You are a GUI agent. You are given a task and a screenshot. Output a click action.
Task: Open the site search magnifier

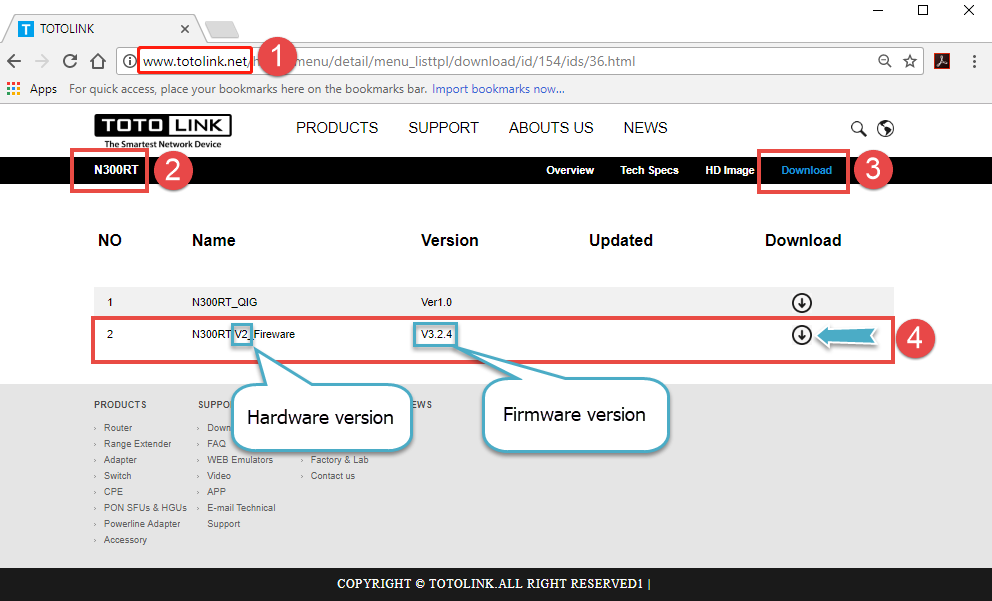point(858,128)
